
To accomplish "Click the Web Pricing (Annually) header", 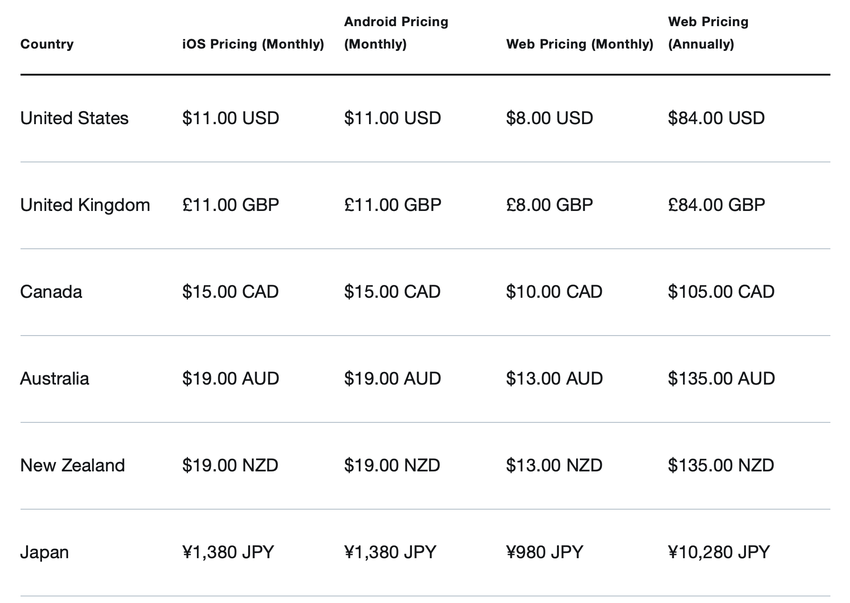I will (x=708, y=33).
